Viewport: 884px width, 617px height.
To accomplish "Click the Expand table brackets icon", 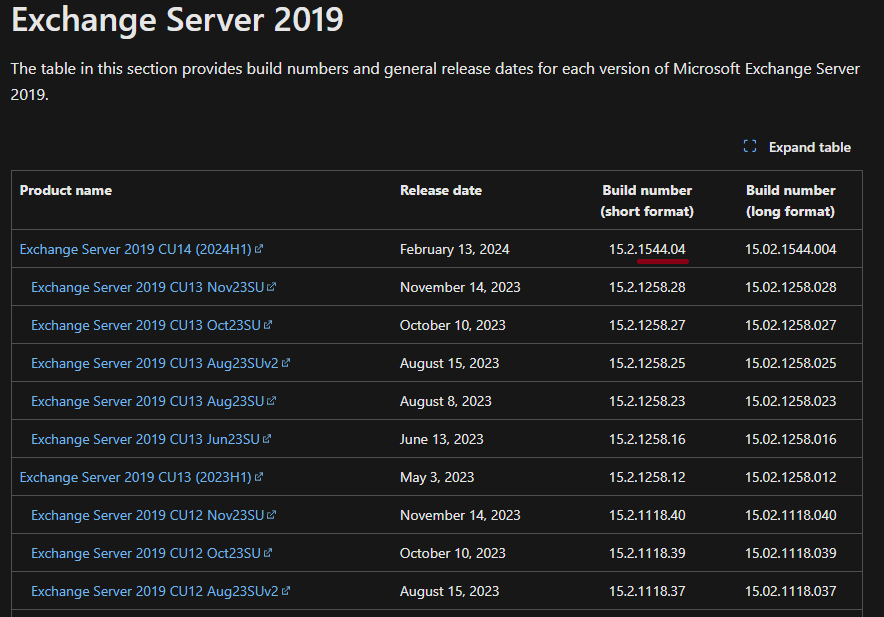I will click(750, 147).
